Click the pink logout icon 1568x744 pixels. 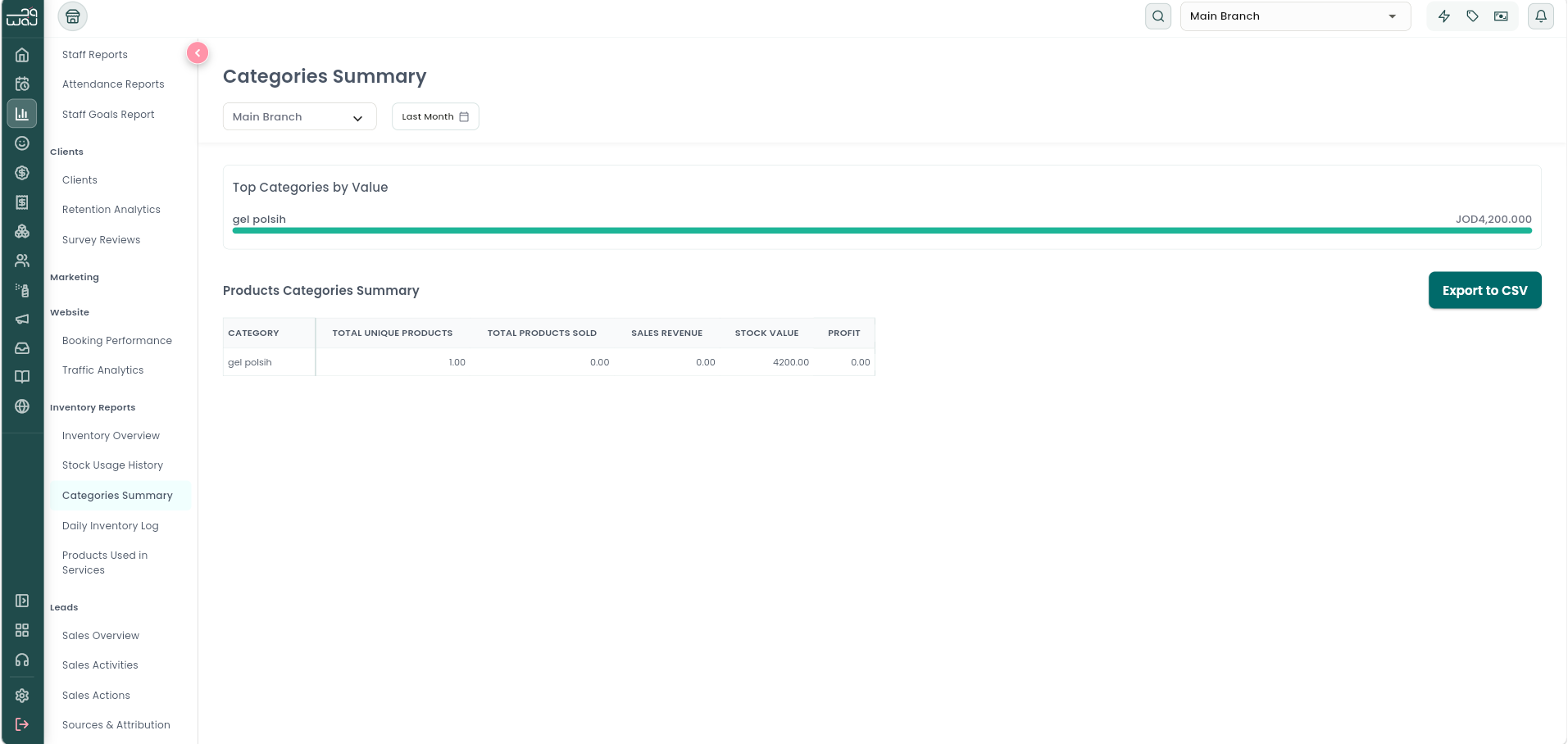pos(22,724)
